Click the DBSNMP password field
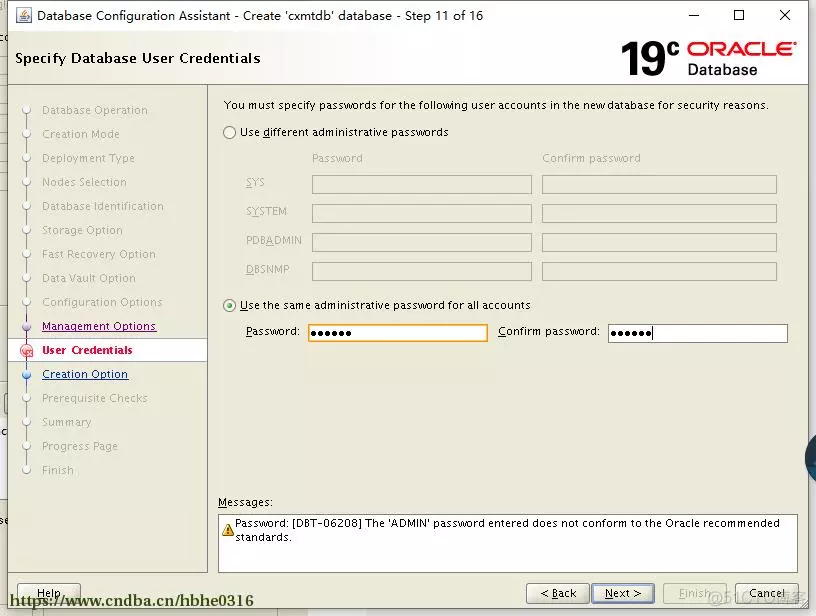Screen dimensions: 816x616 click(422, 272)
